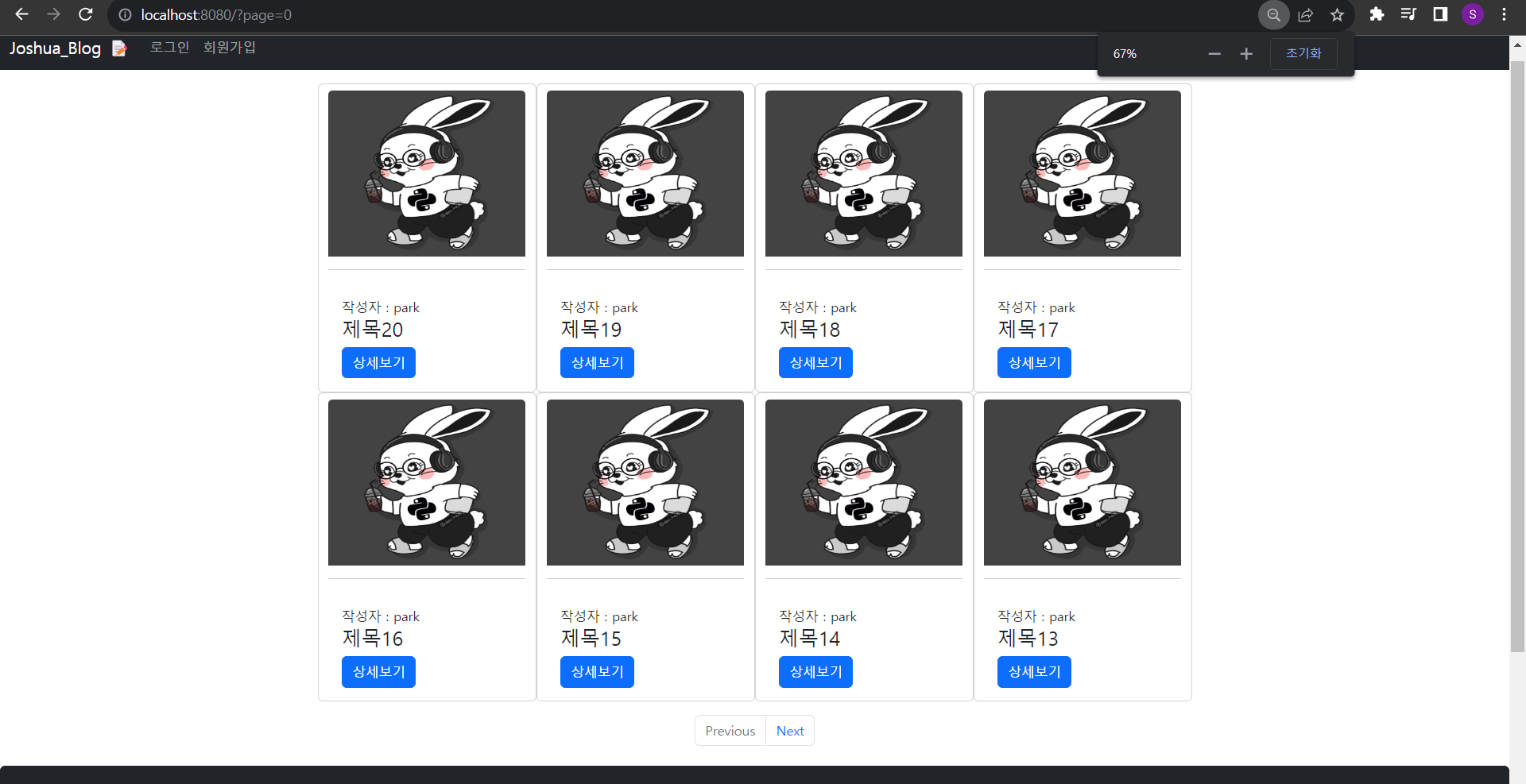Click the rabbit thumbnail of 제목17
This screenshot has height=784, width=1526.
pos(1083,173)
